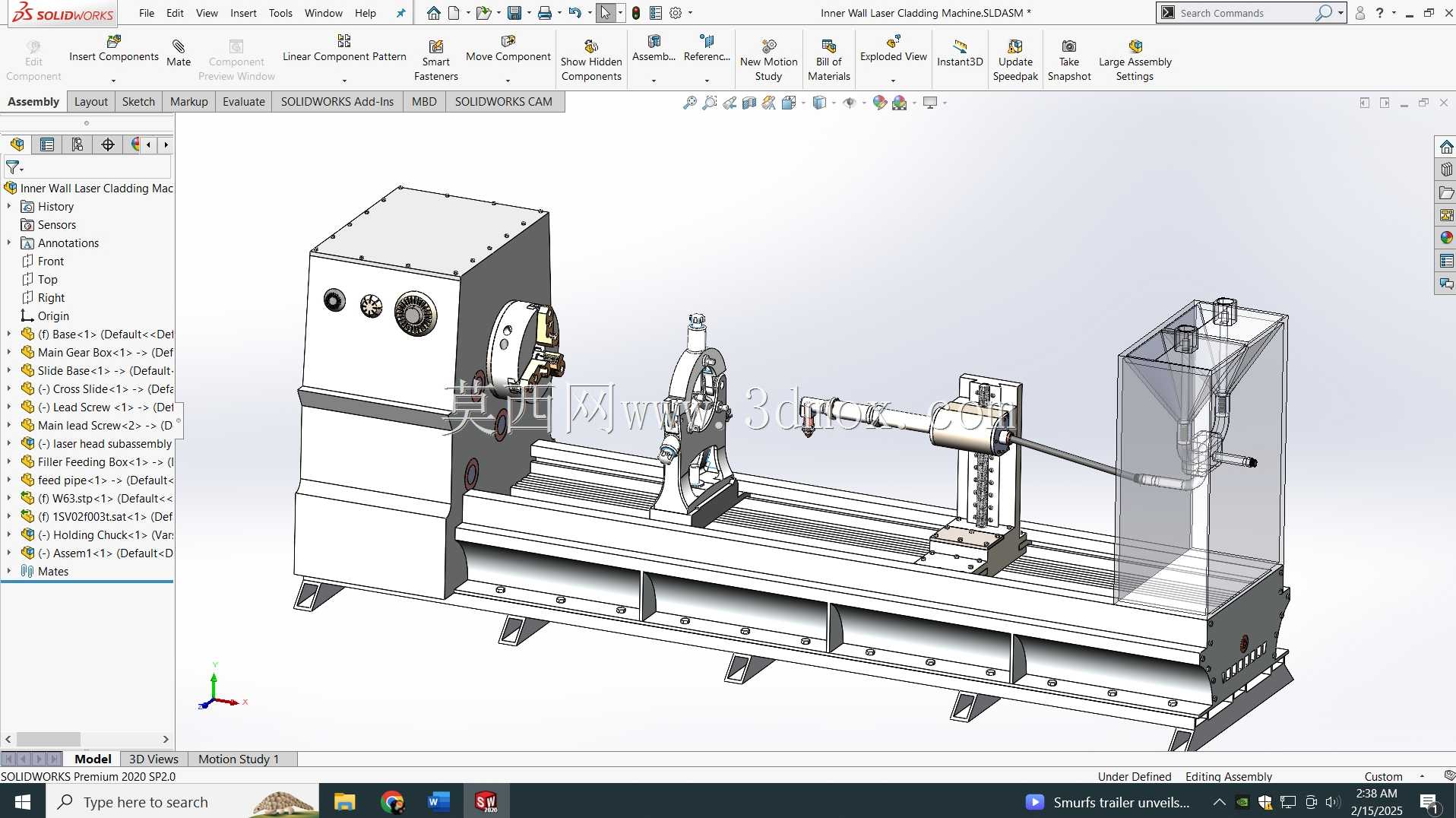
Task: Toggle the pin on the menu bar
Action: [x=400, y=13]
